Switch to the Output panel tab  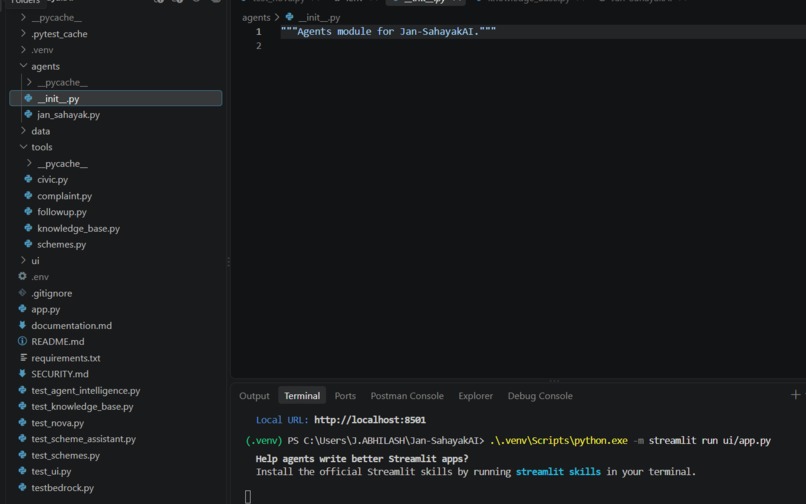pyautogui.click(x=254, y=395)
